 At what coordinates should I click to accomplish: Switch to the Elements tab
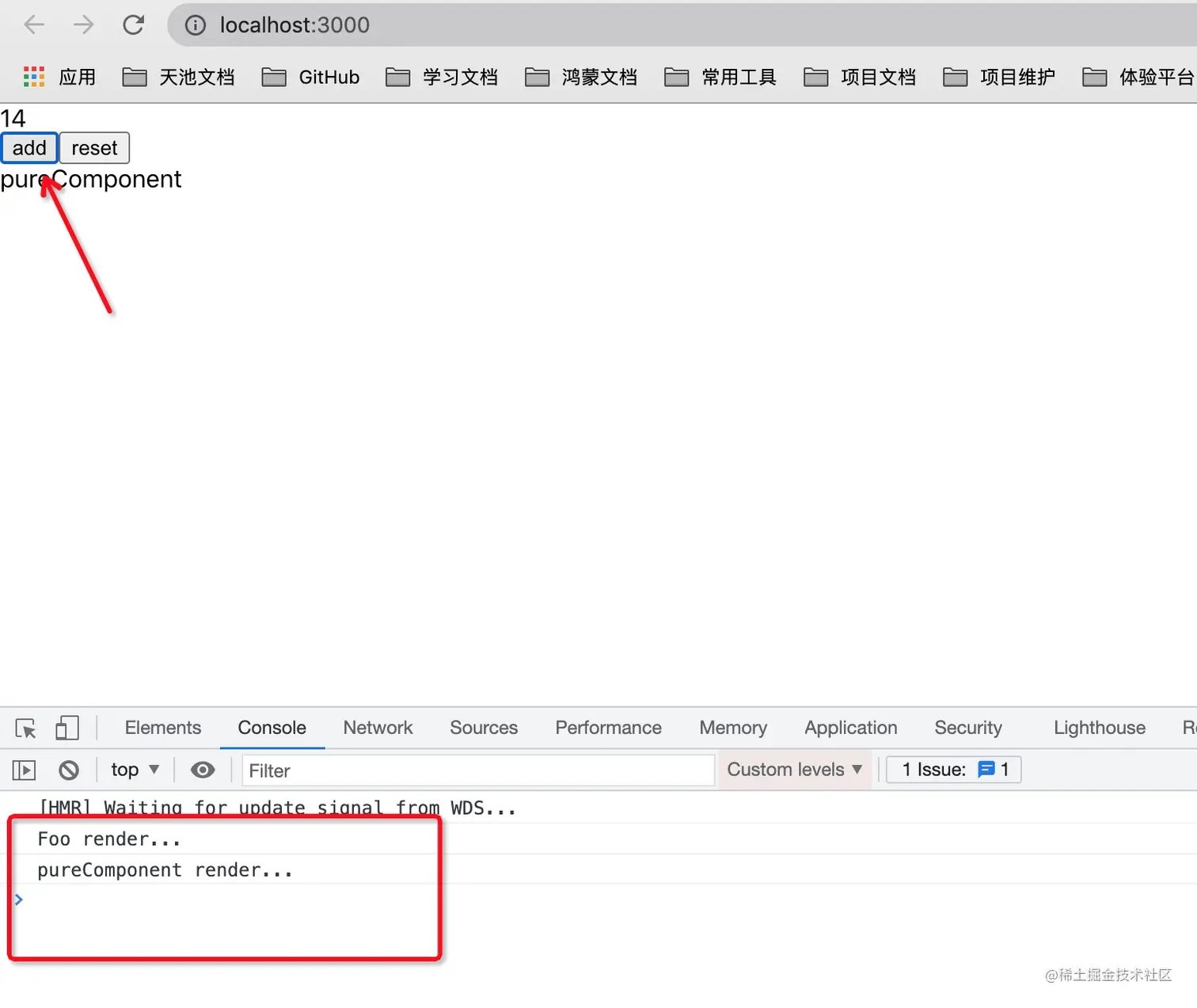tap(163, 728)
